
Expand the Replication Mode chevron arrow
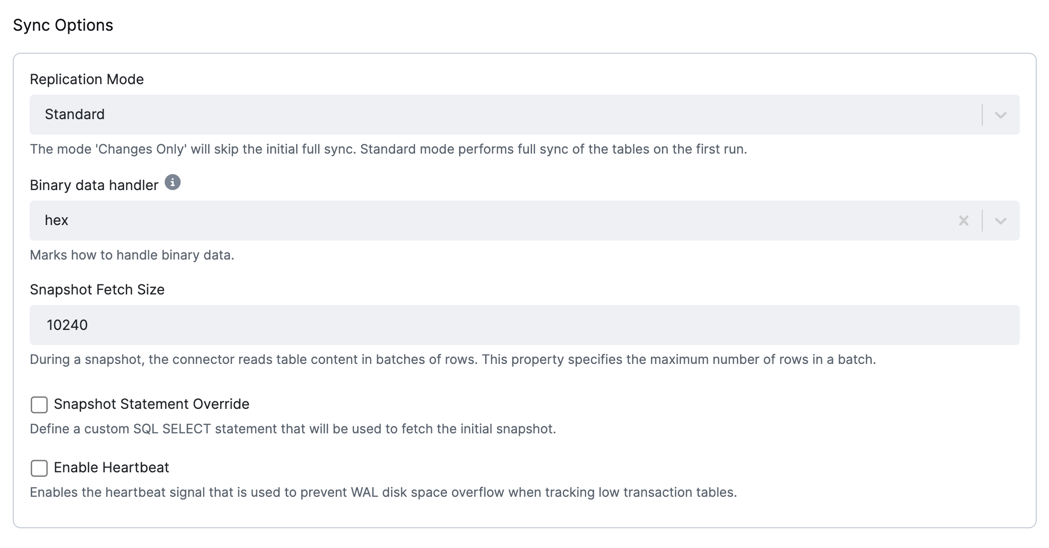(x=1000, y=115)
